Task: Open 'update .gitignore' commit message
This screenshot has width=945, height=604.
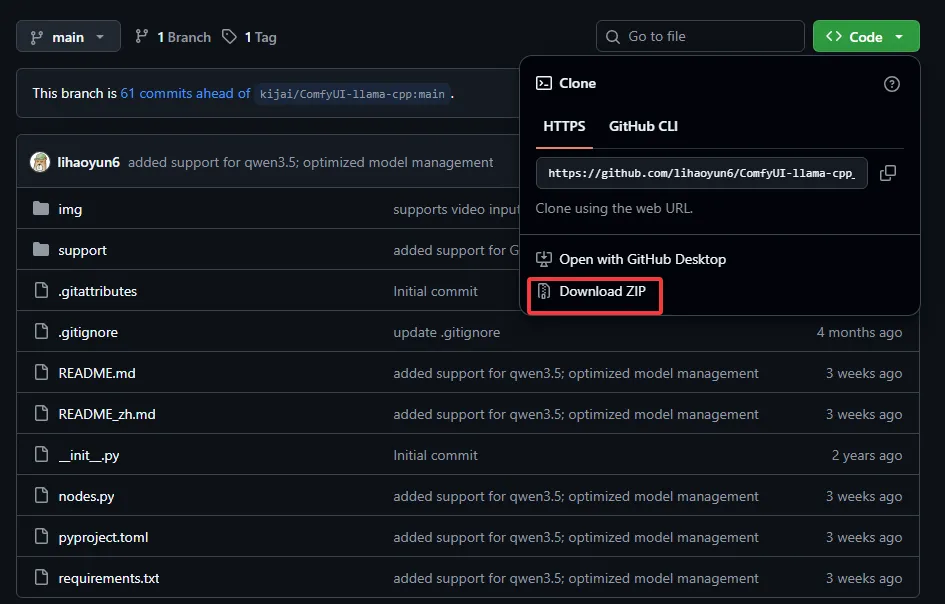Action: [x=447, y=332]
